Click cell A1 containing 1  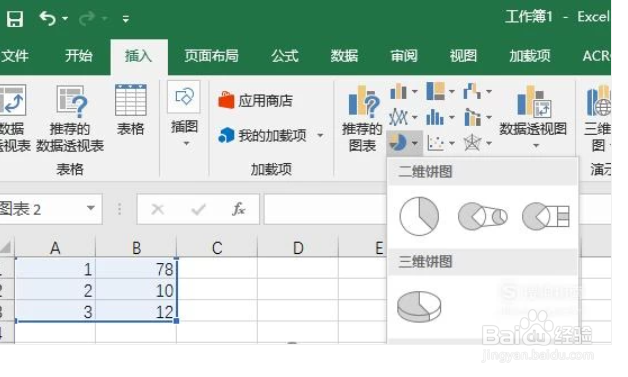pyautogui.click(x=55, y=268)
